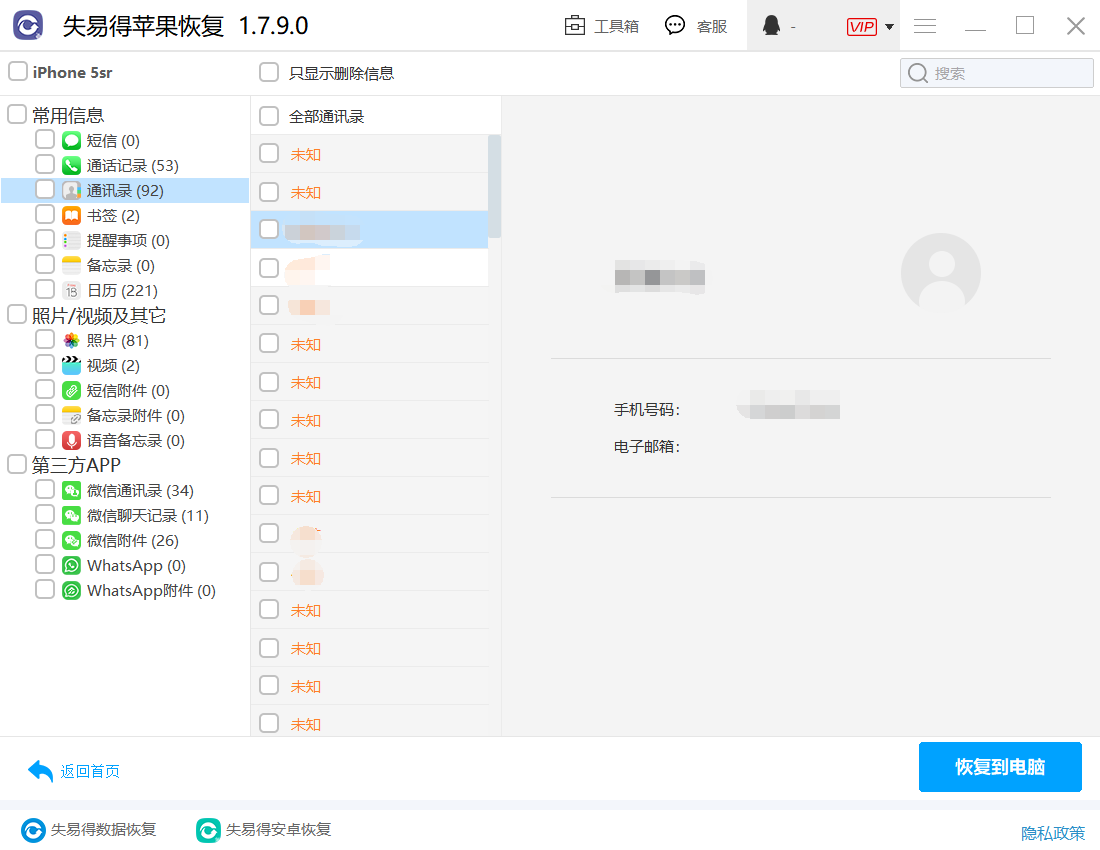Go back via 返回首页 link
This screenshot has height=850, width=1100.
pyautogui.click(x=89, y=771)
